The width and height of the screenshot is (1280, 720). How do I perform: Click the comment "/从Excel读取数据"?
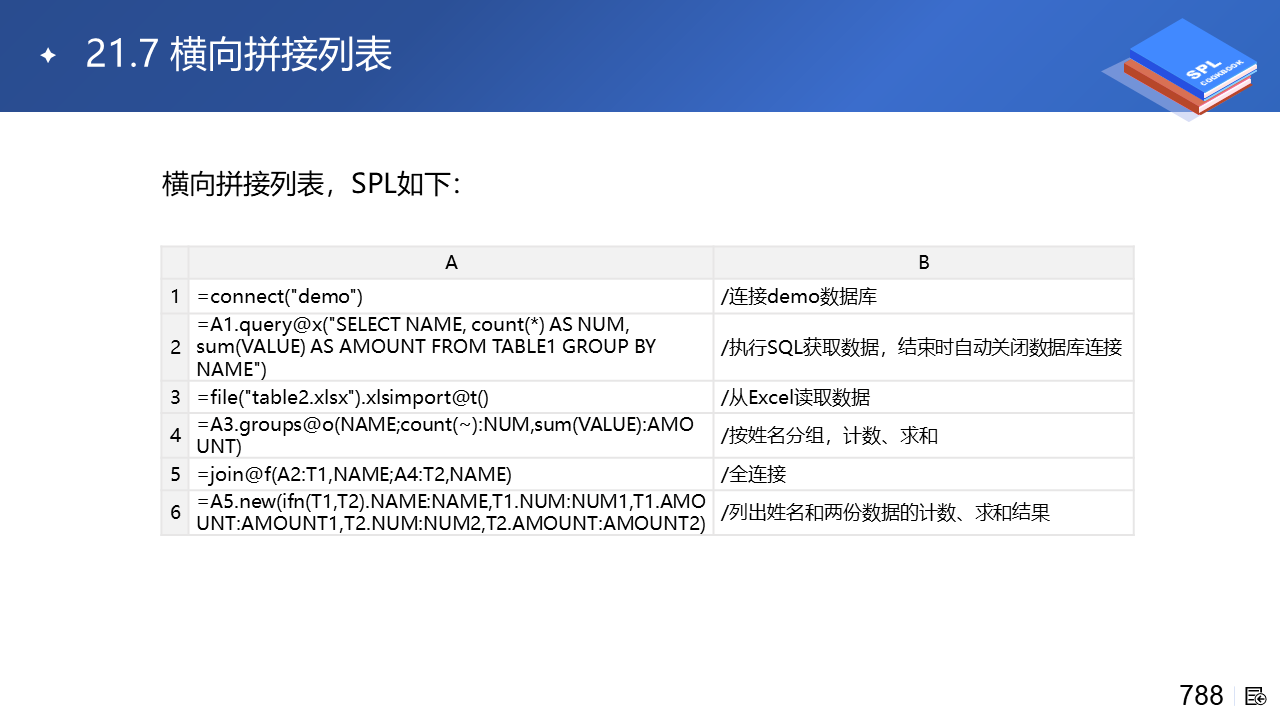point(795,397)
